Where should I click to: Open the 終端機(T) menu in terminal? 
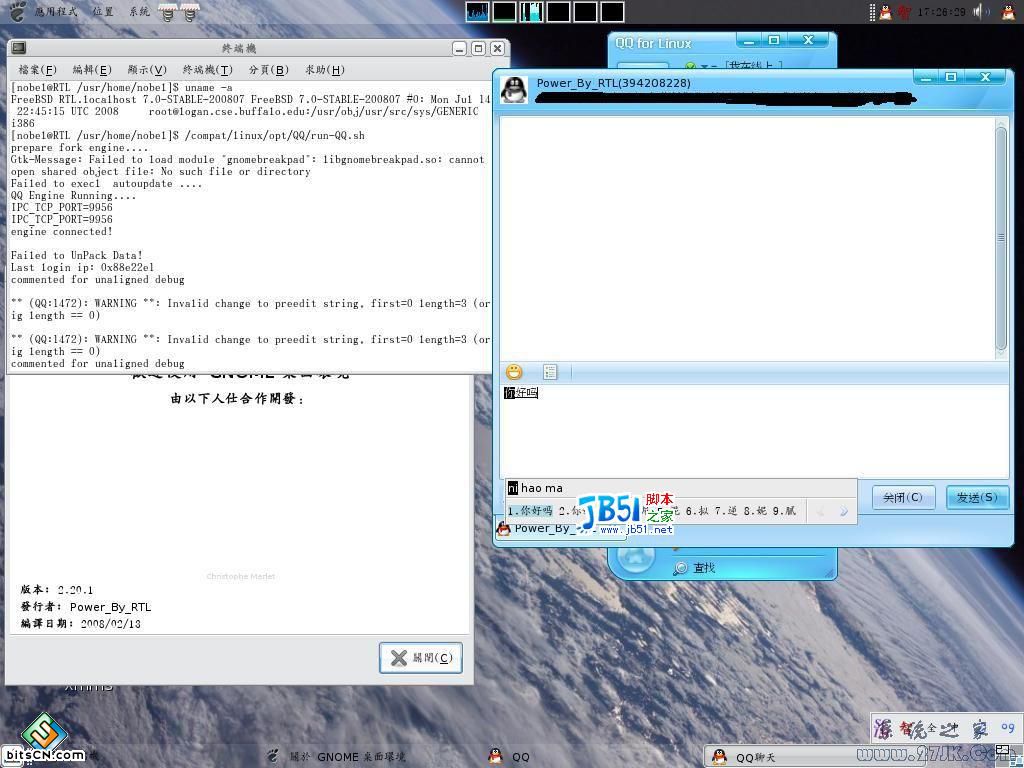(x=207, y=70)
